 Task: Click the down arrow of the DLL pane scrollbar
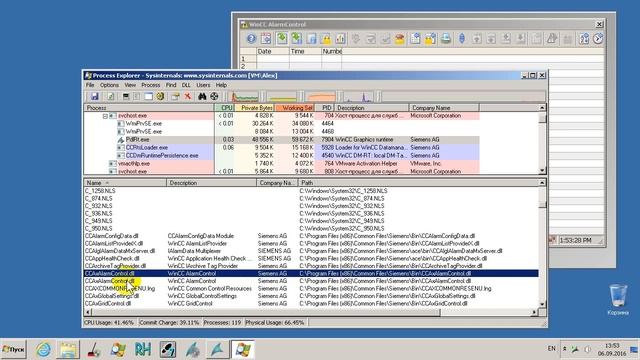542,304
